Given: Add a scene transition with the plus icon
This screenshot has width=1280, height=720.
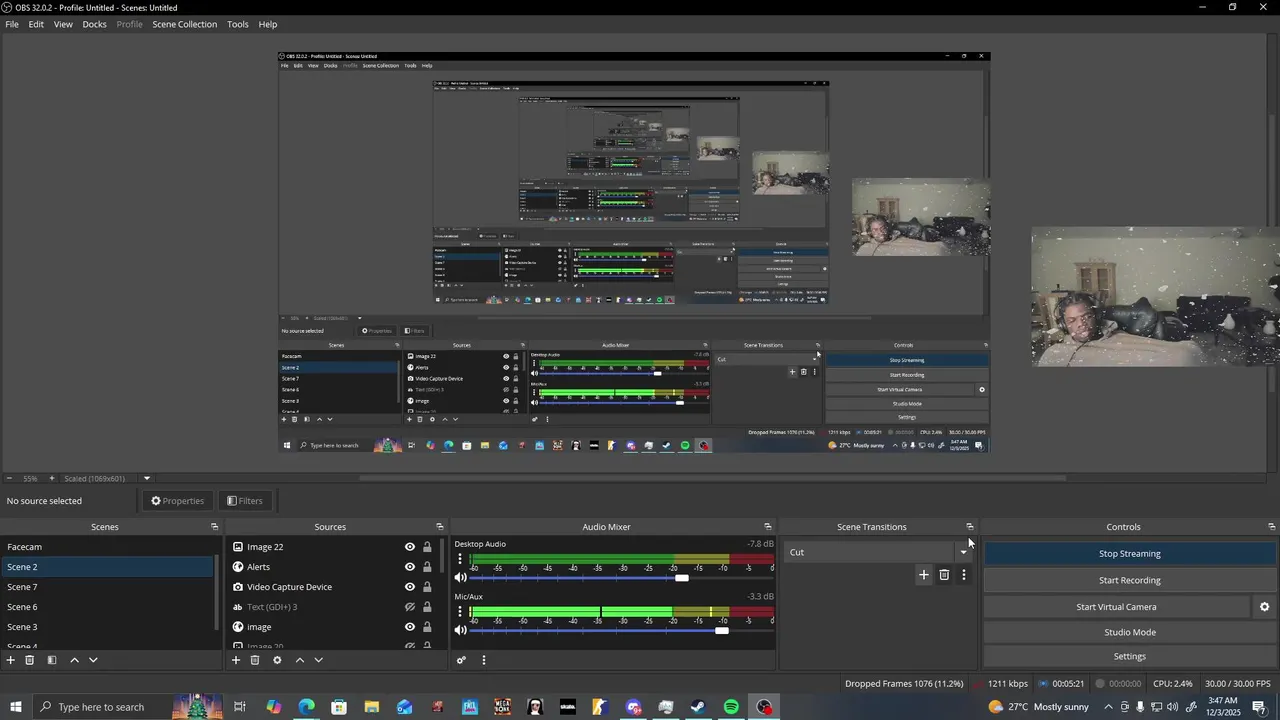Looking at the screenshot, I should click(x=924, y=574).
